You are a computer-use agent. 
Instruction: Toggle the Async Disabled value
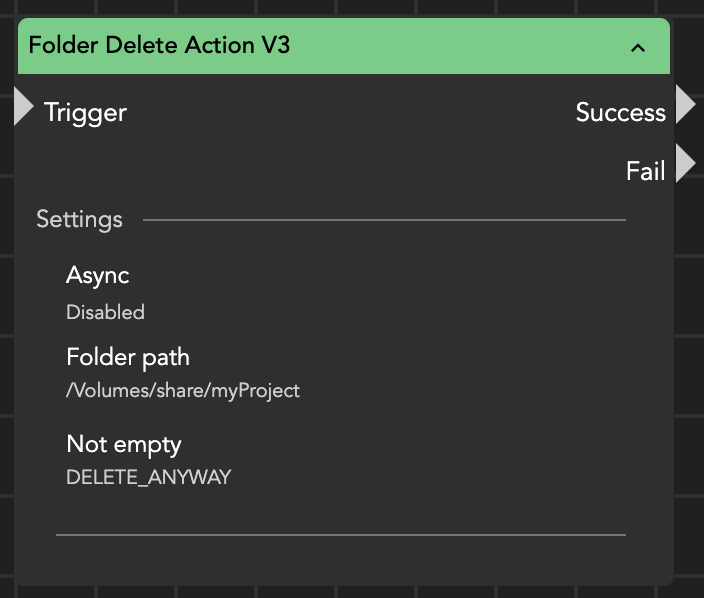[x=105, y=312]
